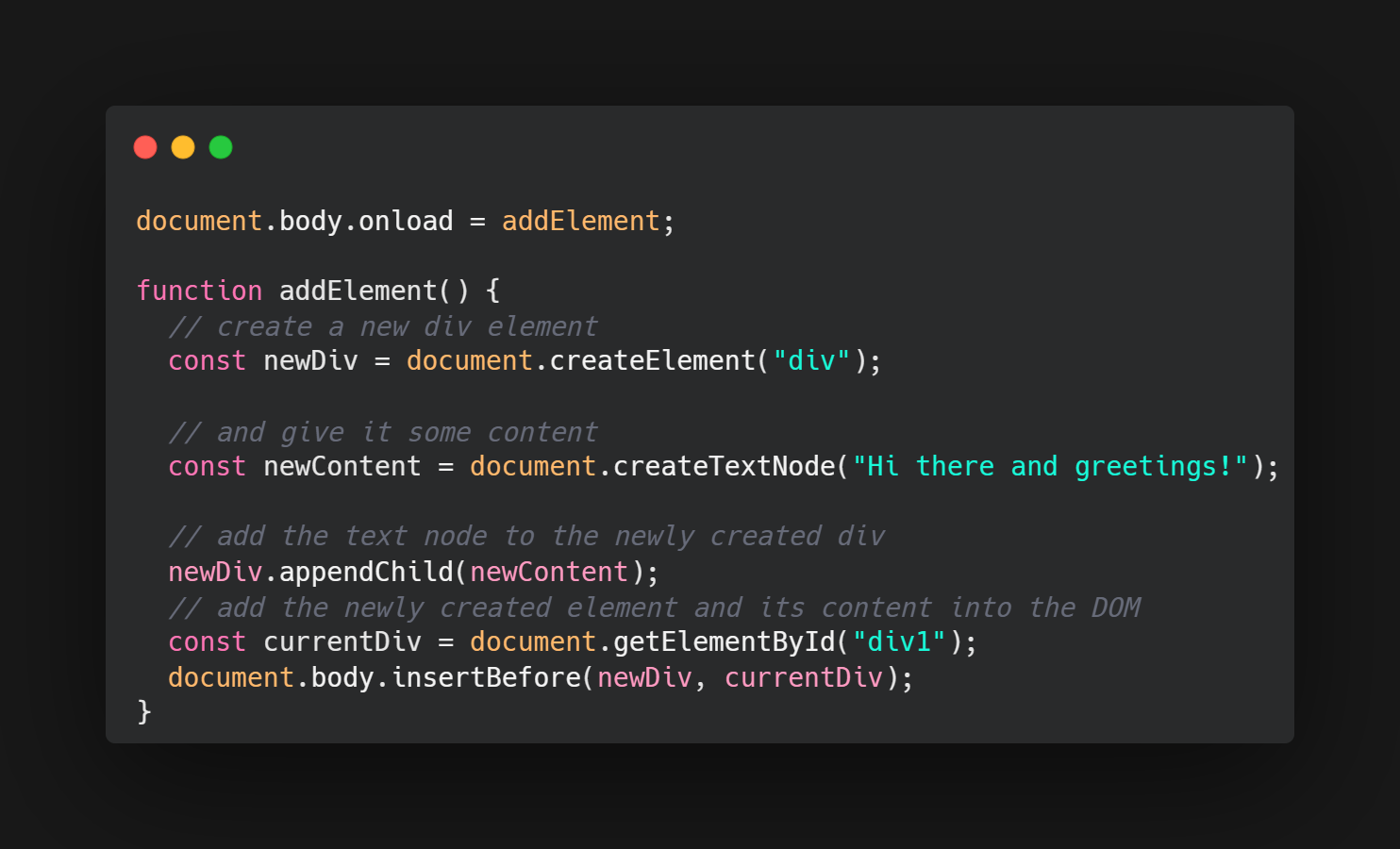The width and height of the screenshot is (1400, 849).
Task: Click comment '// create a new div element'
Action: [x=383, y=326]
